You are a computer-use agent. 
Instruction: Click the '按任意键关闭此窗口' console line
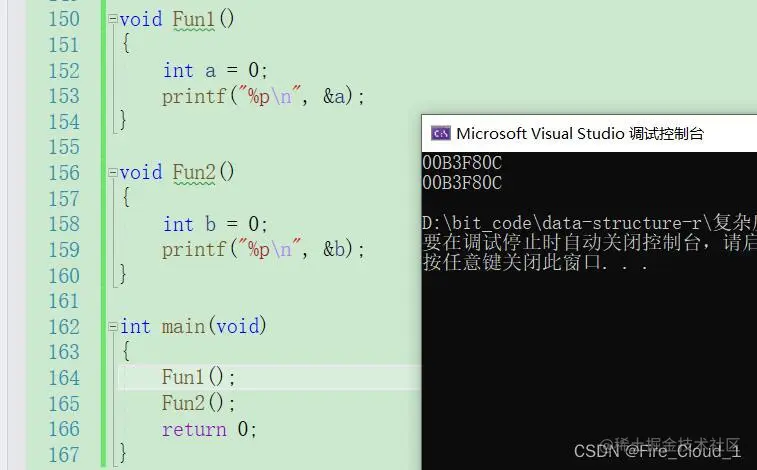pyautogui.click(x=535, y=263)
